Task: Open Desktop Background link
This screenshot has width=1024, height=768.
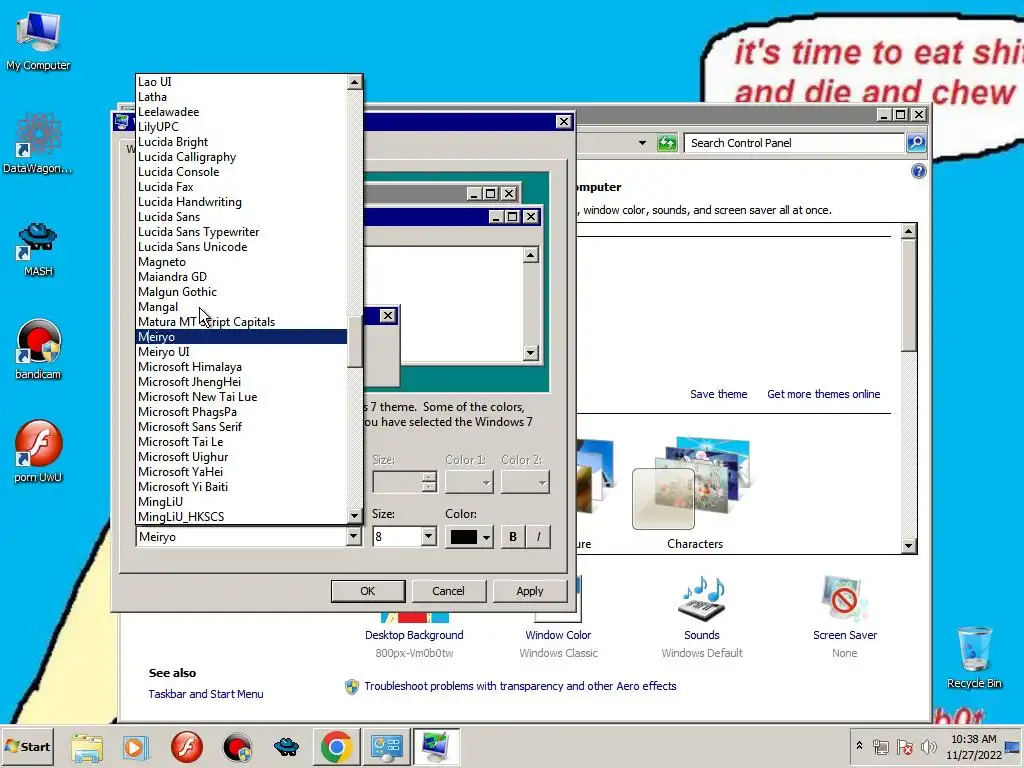Action: 414,635
